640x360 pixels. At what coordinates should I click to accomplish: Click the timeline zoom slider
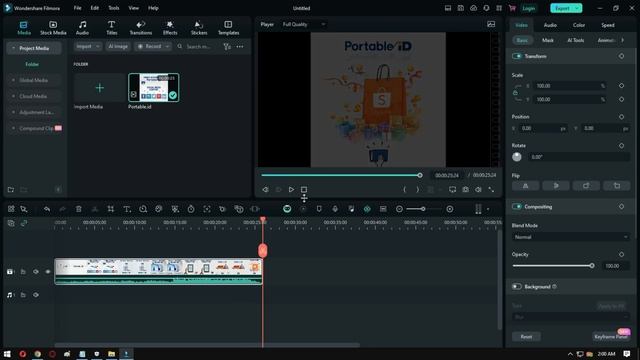(x=424, y=209)
